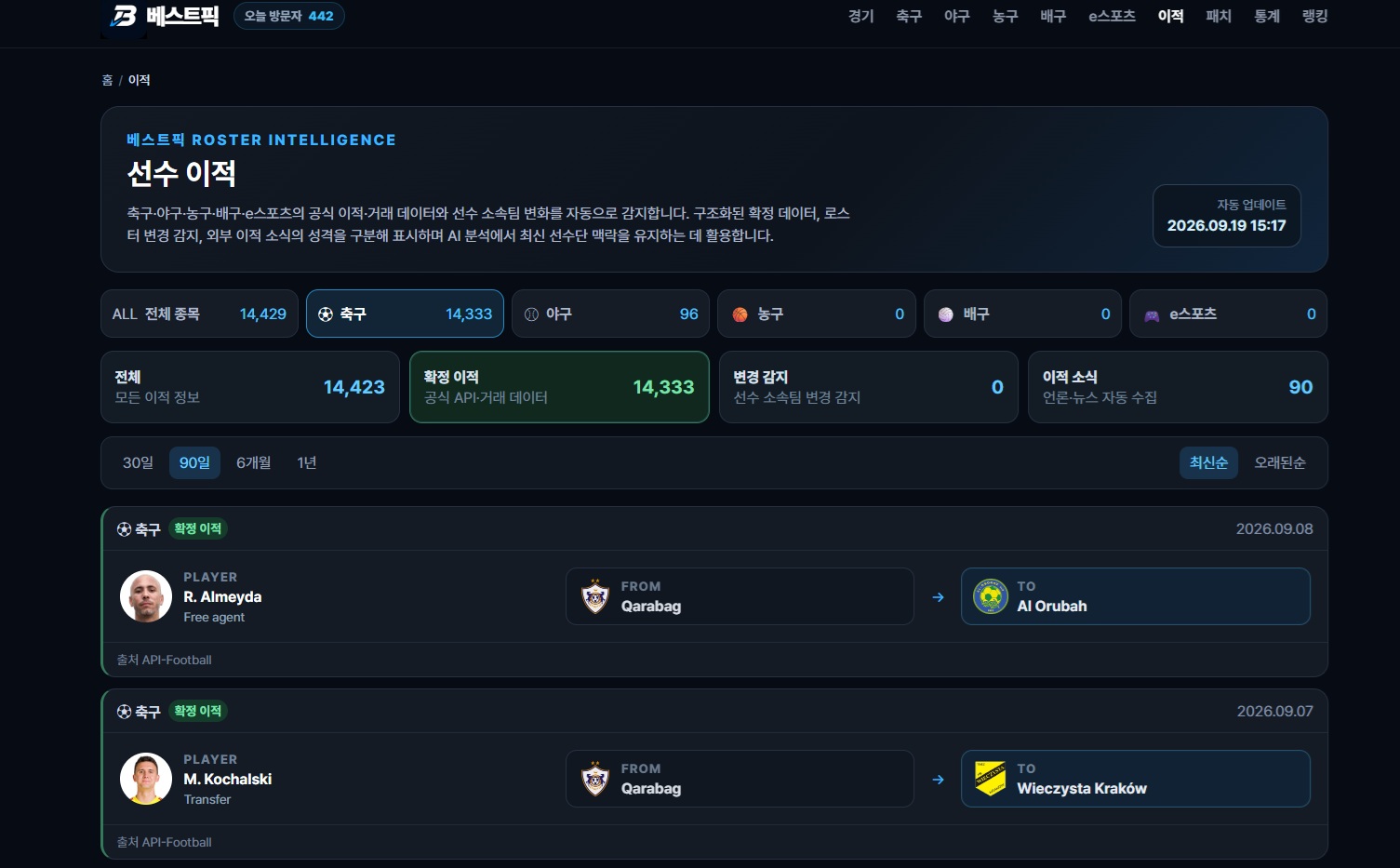Open 랭킹 in the top navigation
Viewport: 1400px width, 868px height.
point(1315,16)
